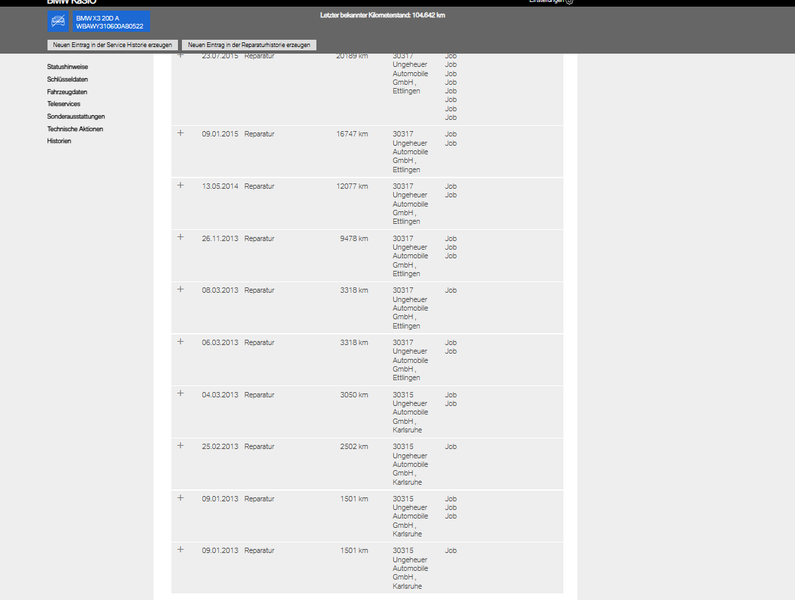Viewport: 795px width, 600px height.
Task: Click the date 13.05.2014
Action: [x=220, y=187]
